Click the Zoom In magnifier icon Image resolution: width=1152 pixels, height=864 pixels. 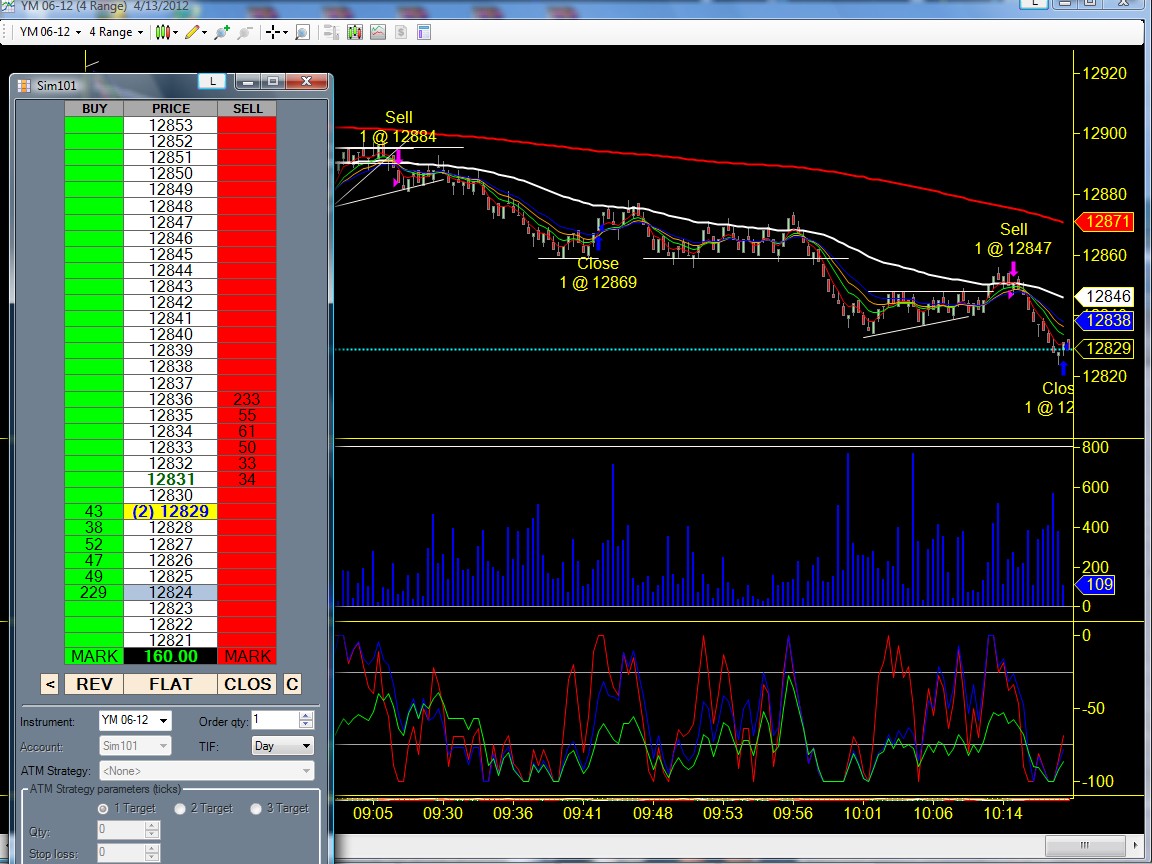222,32
